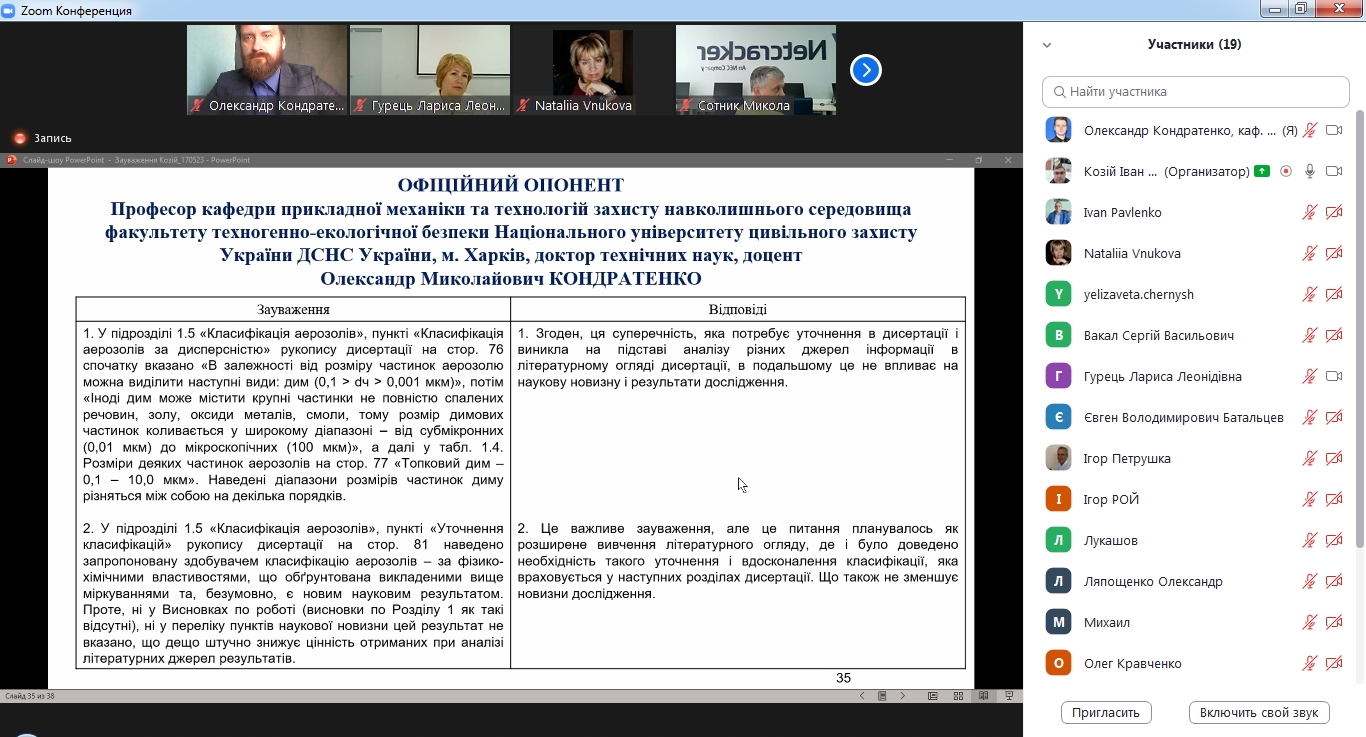
Task: Go to next slide using the right arrow
Action: point(902,696)
